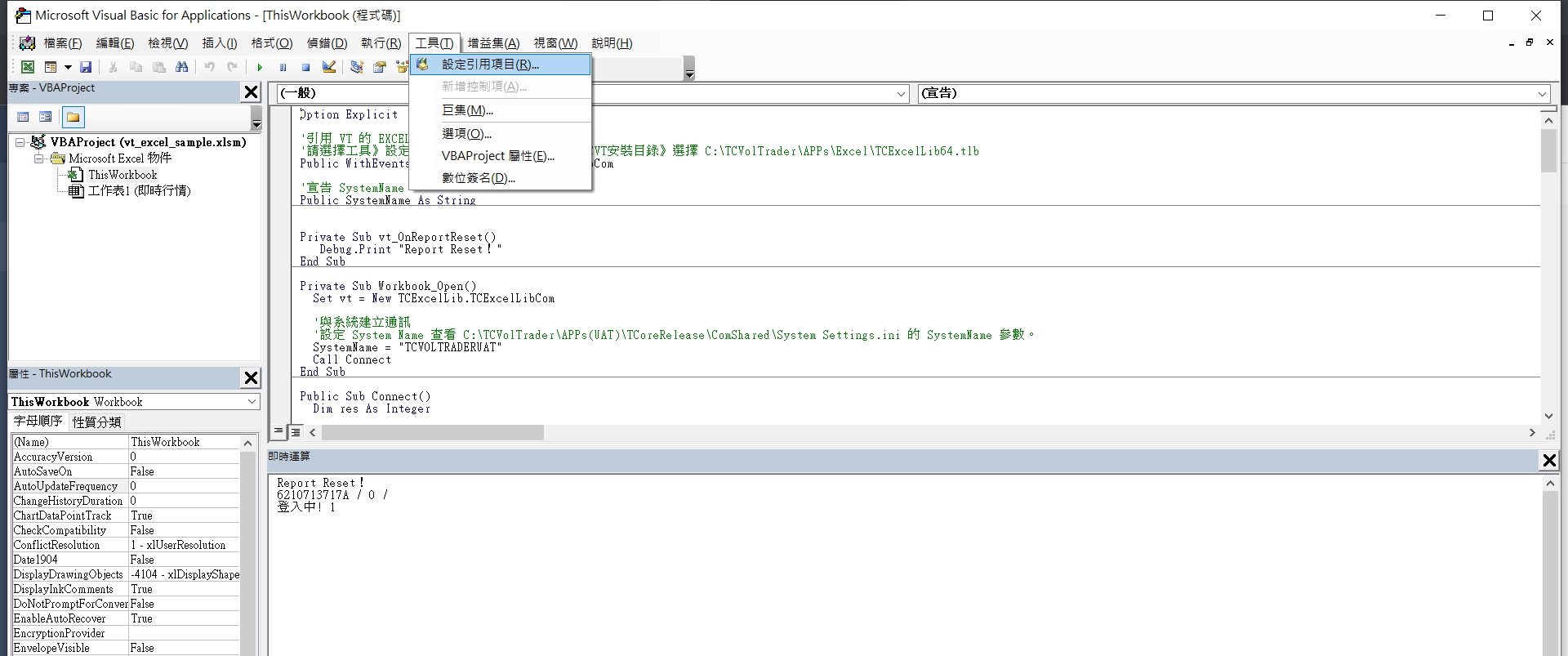Viewport: 1568px width, 656px height.
Task: Choose 數位簽名(D)... from the menu
Action: 501,178
